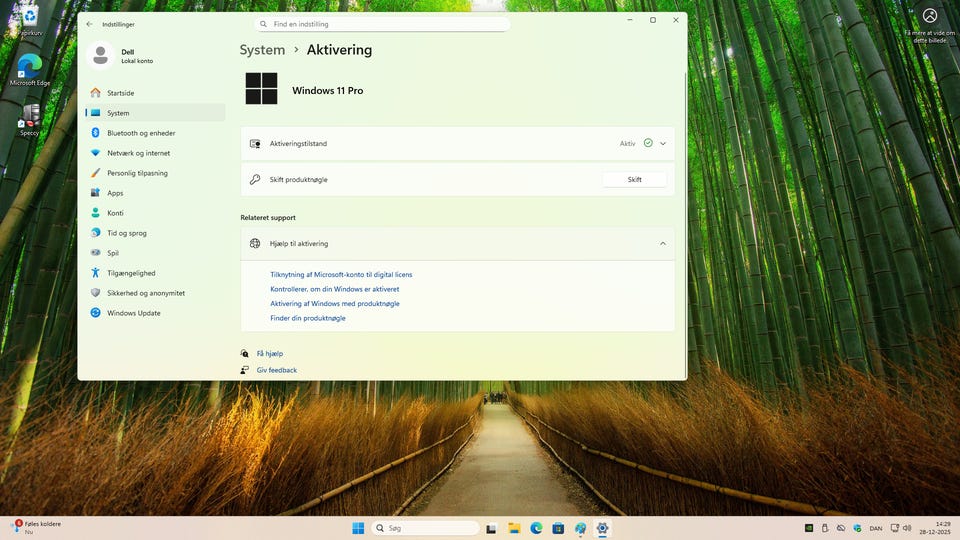Collapse the Hjælp til aktivering section
This screenshot has width=960, height=540.
pos(662,243)
